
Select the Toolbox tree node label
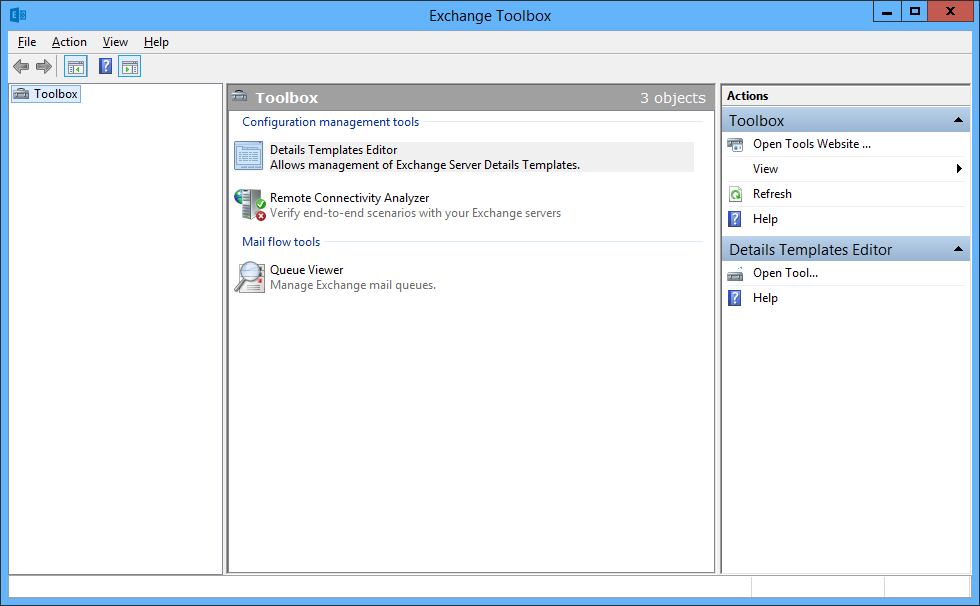56,94
